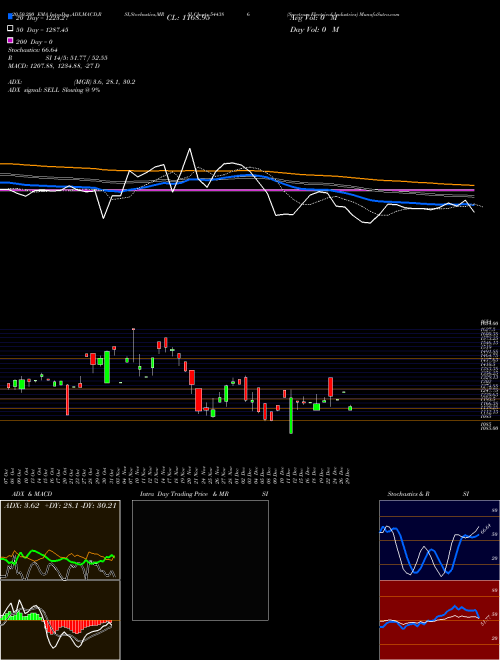500x660 pixels.
Task: Click the white 50 Day legend swatch
Action: (x=10, y=29)
